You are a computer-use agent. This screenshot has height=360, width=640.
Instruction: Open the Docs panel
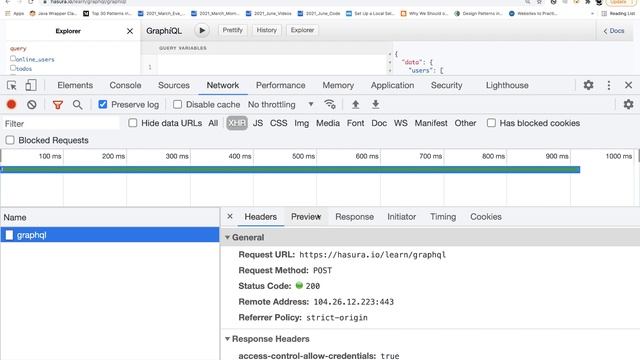coord(614,31)
